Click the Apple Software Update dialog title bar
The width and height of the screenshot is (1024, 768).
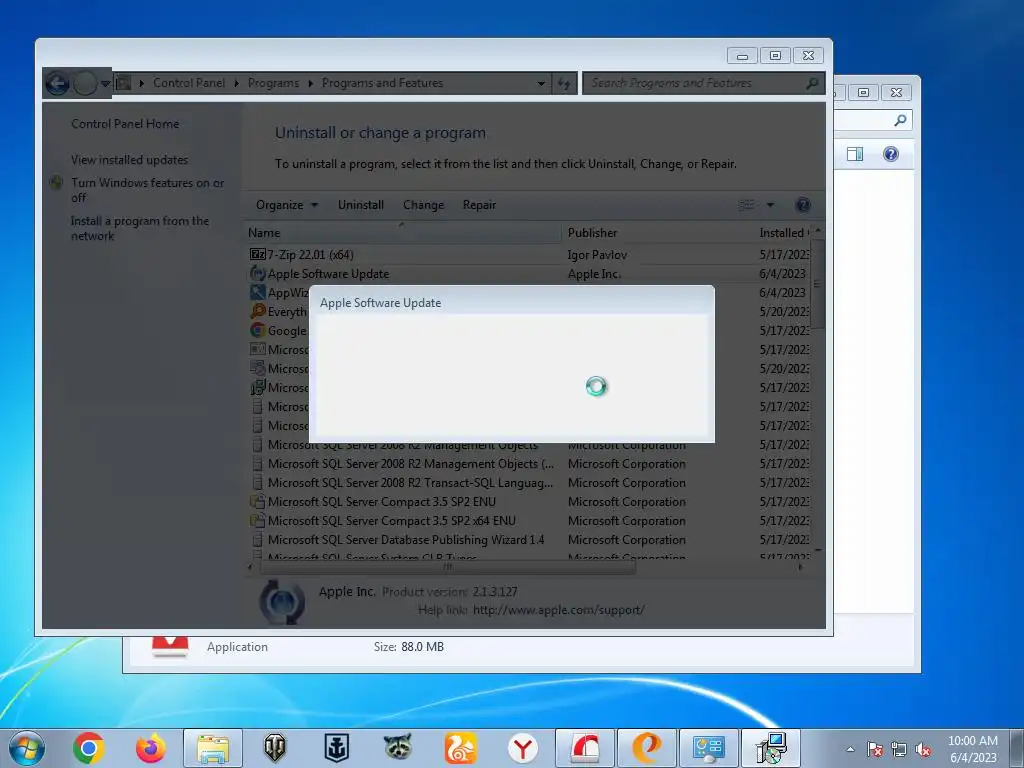pyautogui.click(x=511, y=302)
